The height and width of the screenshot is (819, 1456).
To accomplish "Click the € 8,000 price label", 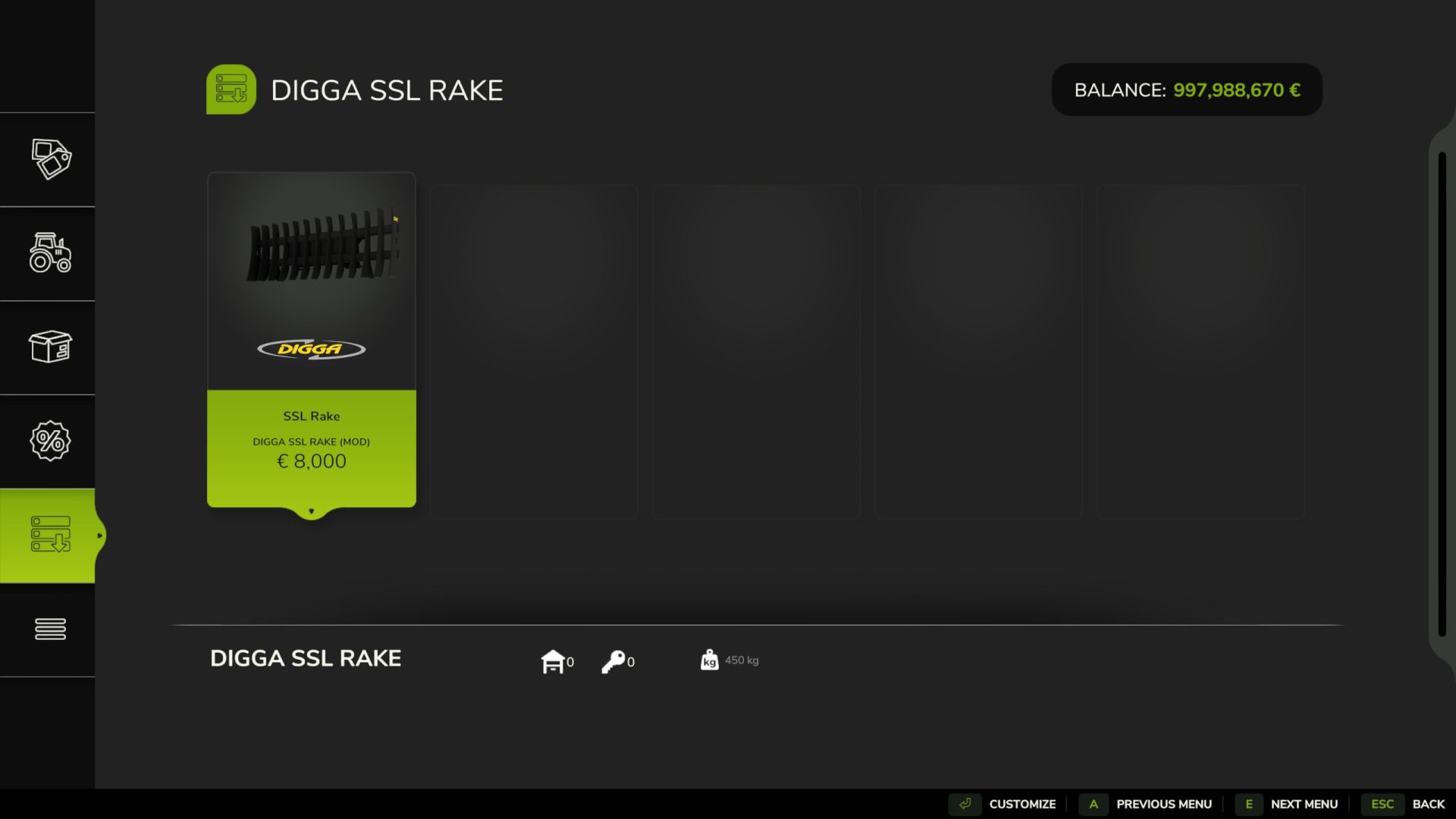I will (x=311, y=461).
